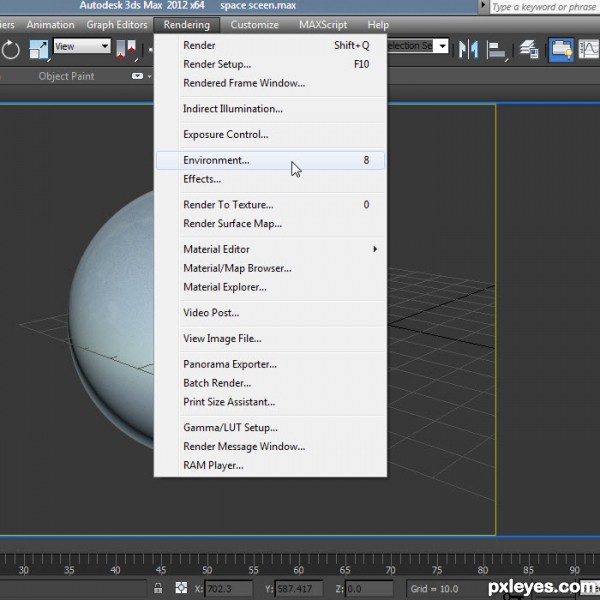Open Rendered Frame Window... entry
Screen dimensions: 600x600
point(270,83)
